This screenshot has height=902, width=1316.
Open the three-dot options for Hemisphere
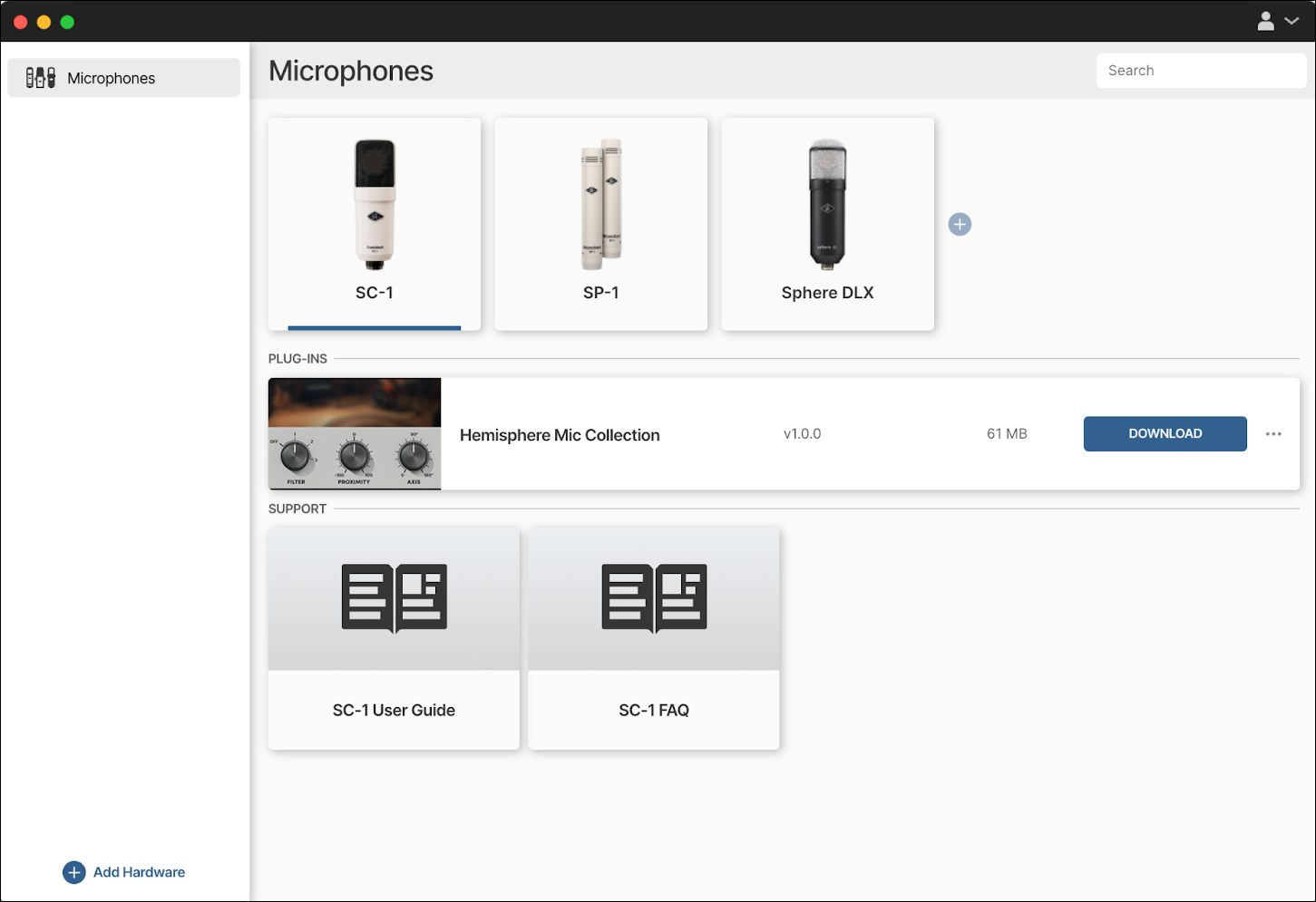pos(1273,434)
